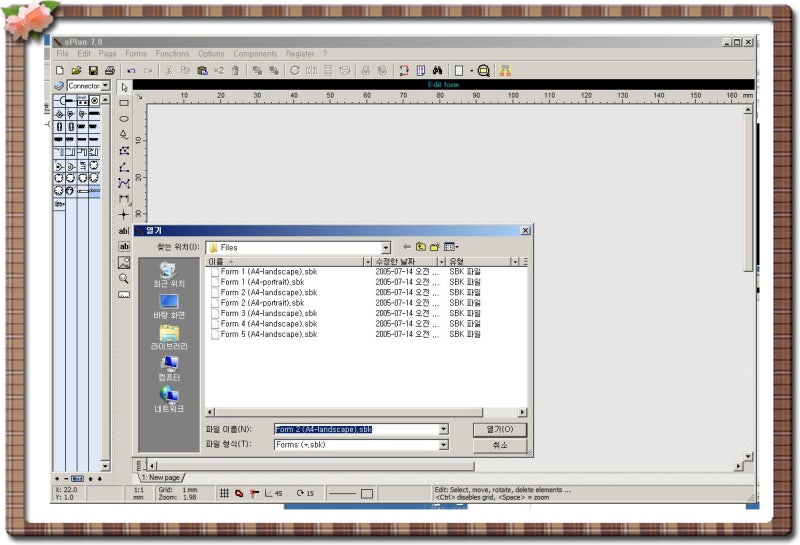Select the Ellipse drawing tool
Image resolution: width=800 pixels, height=545 pixels.
click(124, 119)
